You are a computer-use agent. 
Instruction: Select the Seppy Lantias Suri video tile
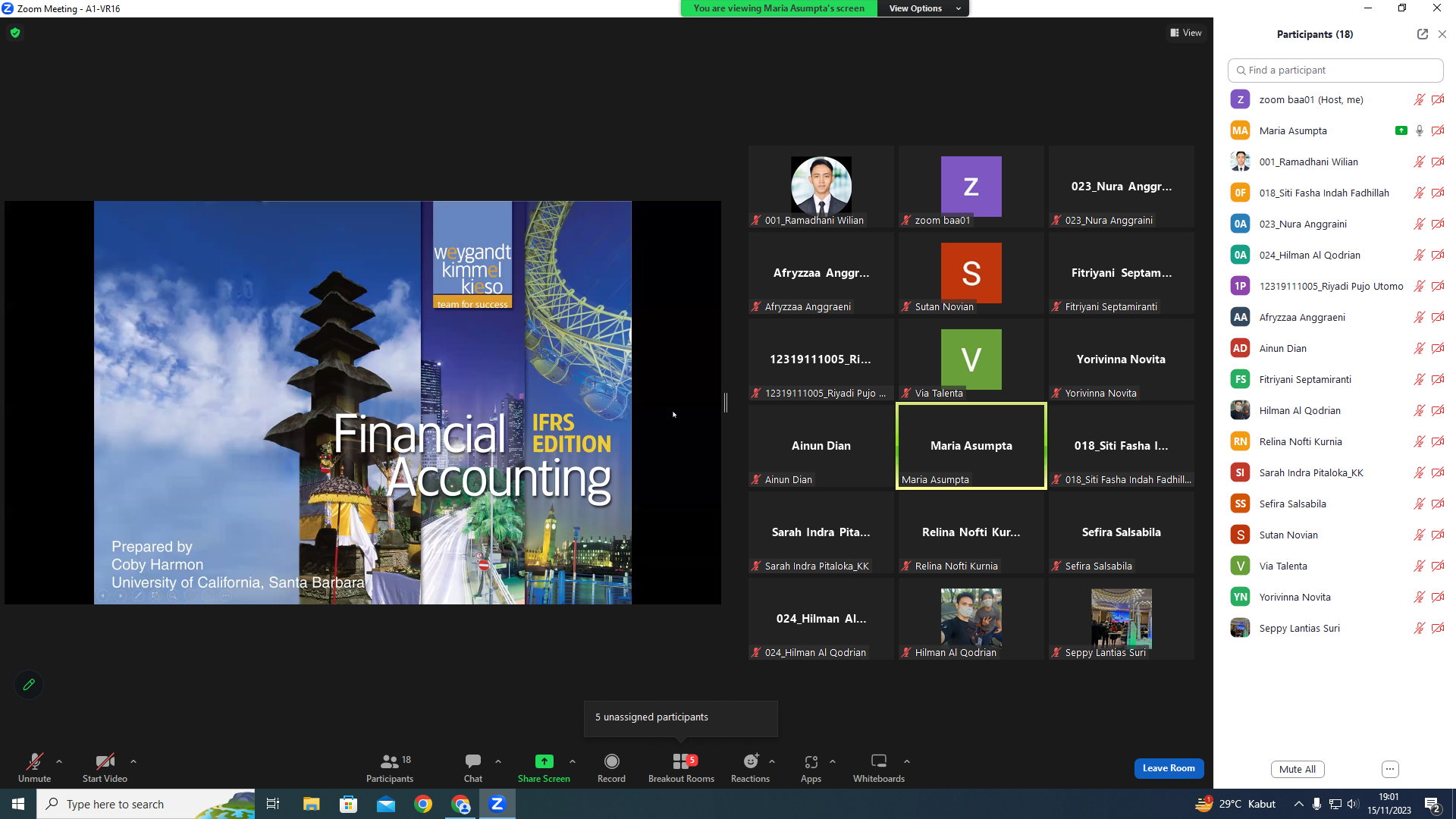[x=1122, y=619]
